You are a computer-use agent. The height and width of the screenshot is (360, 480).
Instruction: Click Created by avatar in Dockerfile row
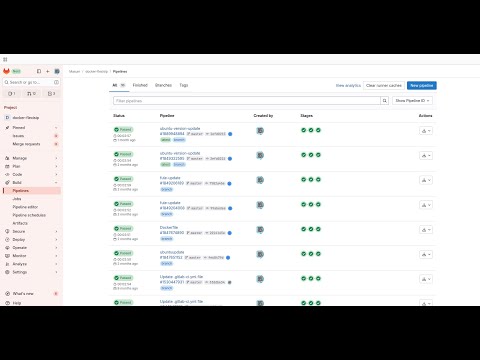[260, 230]
